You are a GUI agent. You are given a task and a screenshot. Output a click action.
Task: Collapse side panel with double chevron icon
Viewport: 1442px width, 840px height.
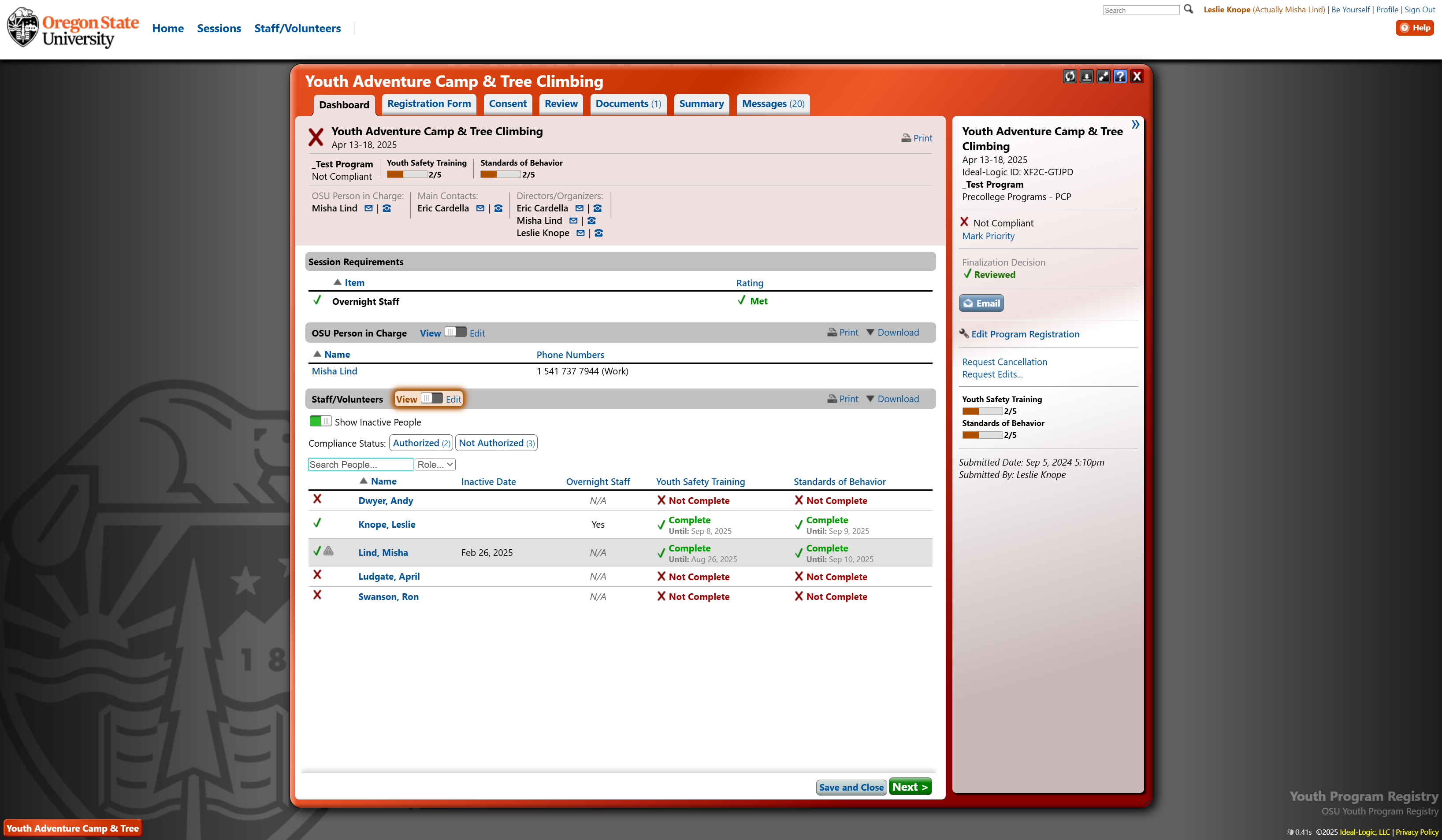1135,125
